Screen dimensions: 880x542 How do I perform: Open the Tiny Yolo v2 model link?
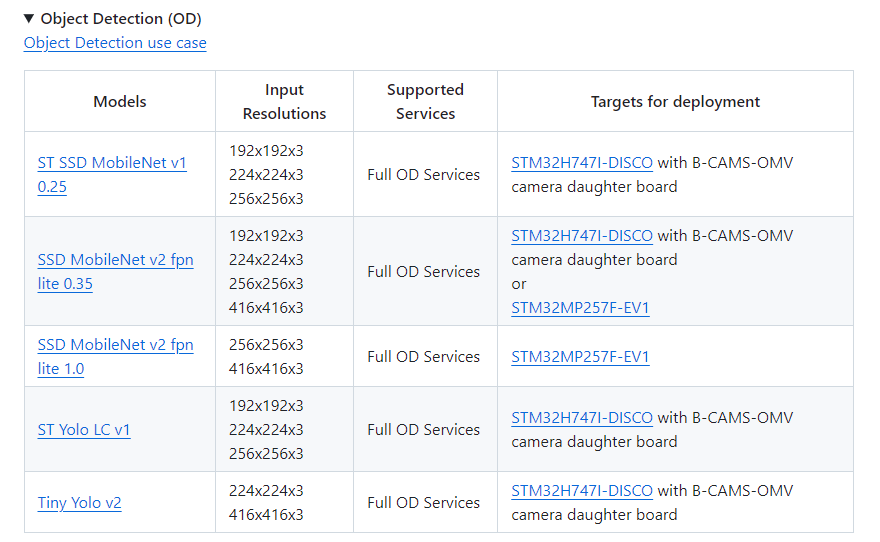80,503
